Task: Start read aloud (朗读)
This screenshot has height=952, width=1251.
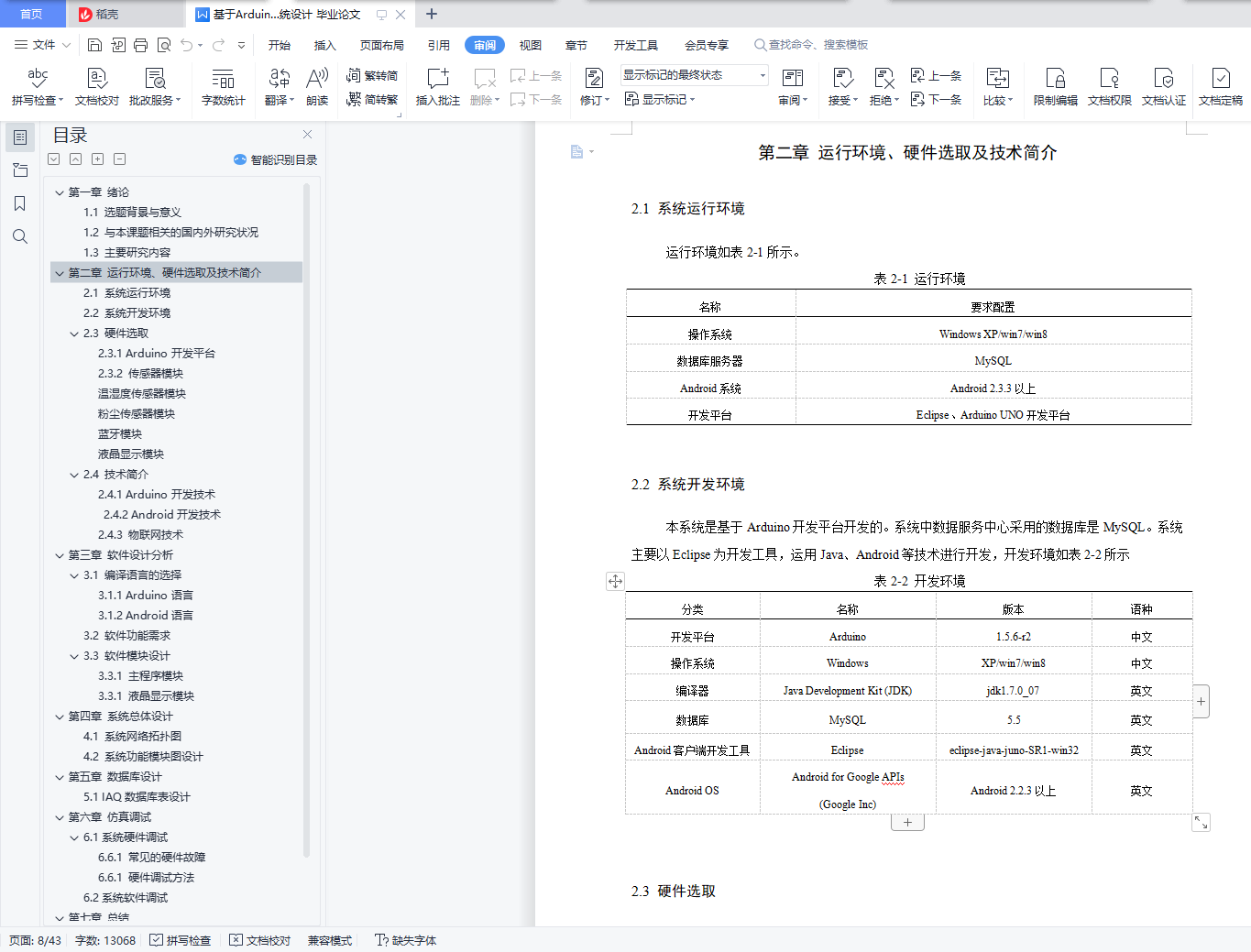Action: pyautogui.click(x=317, y=87)
